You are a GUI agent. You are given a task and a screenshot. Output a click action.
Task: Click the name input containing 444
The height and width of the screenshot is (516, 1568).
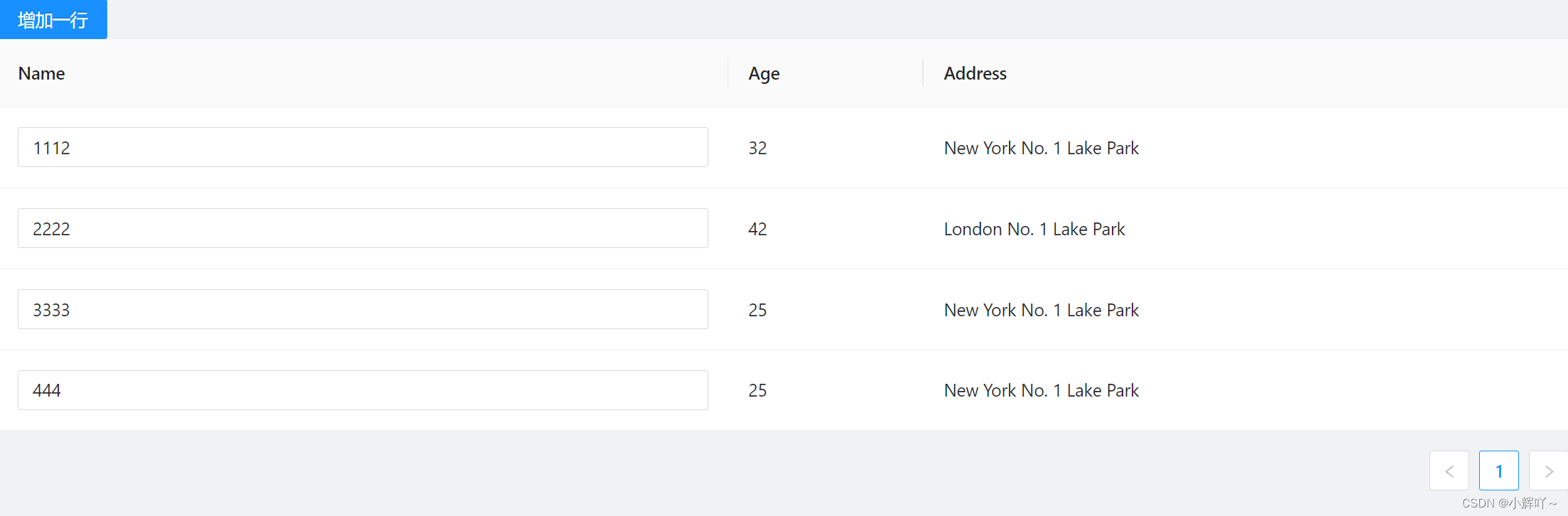coord(362,390)
